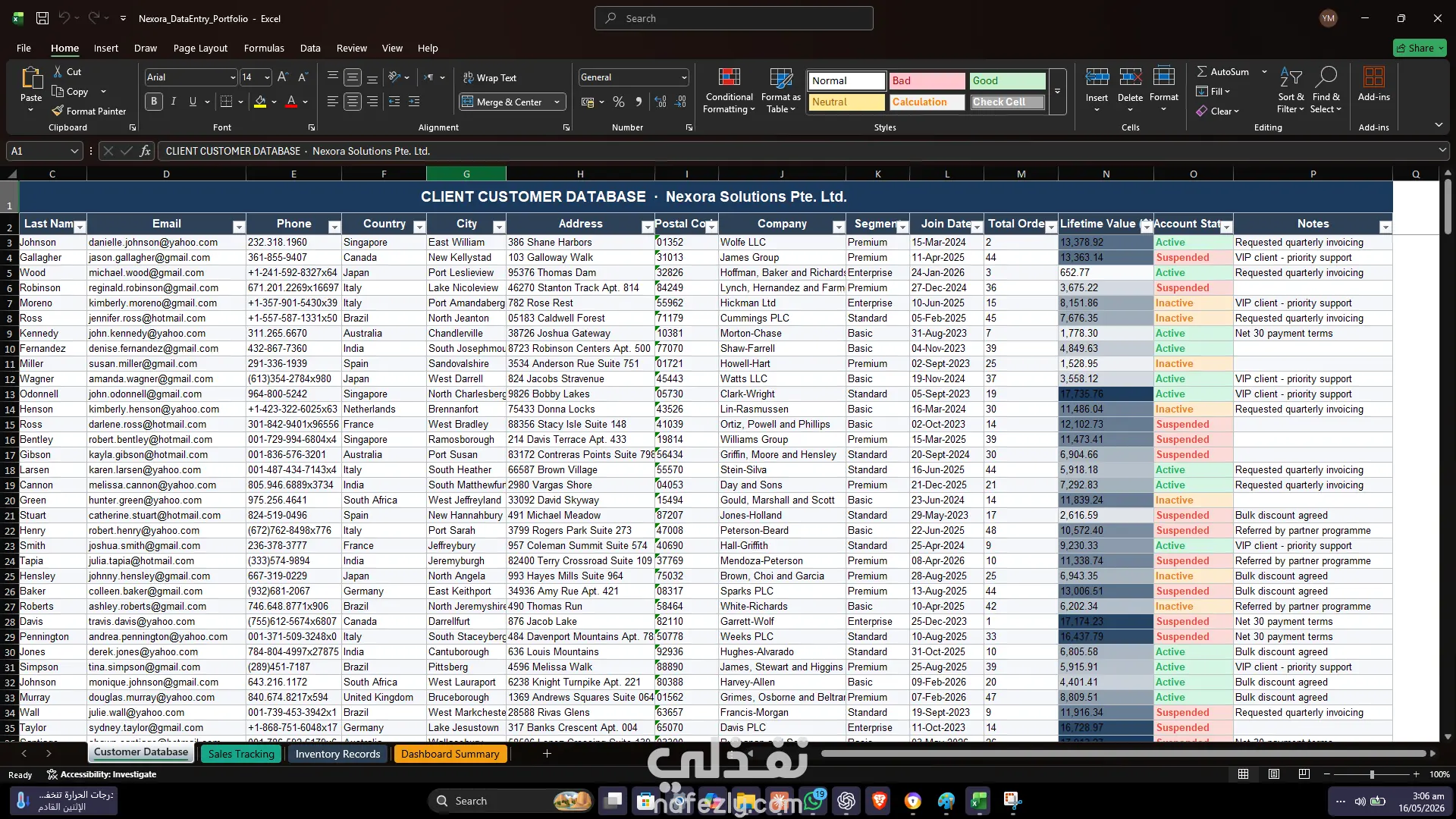Open the Country column filter dropdown
The width and height of the screenshot is (1456, 819).
419,227
